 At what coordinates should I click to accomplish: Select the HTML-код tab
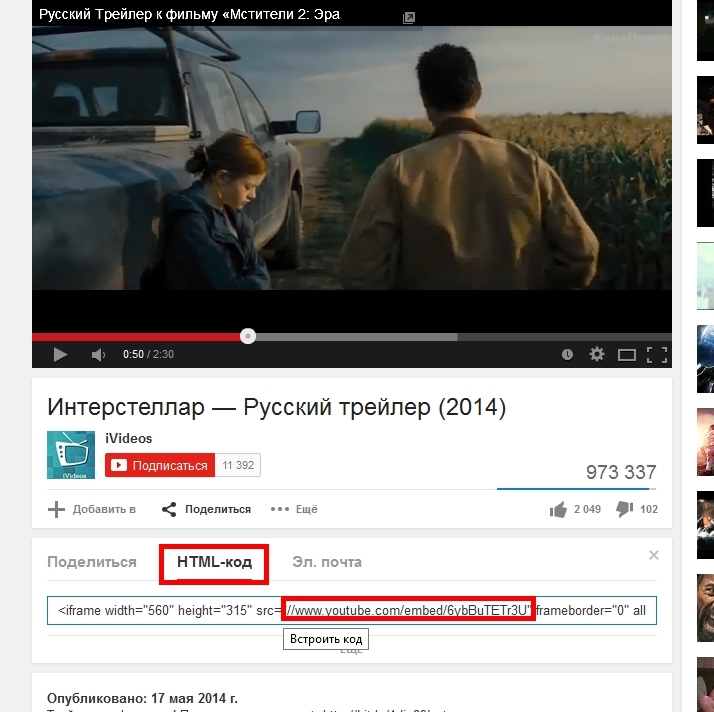[214, 562]
